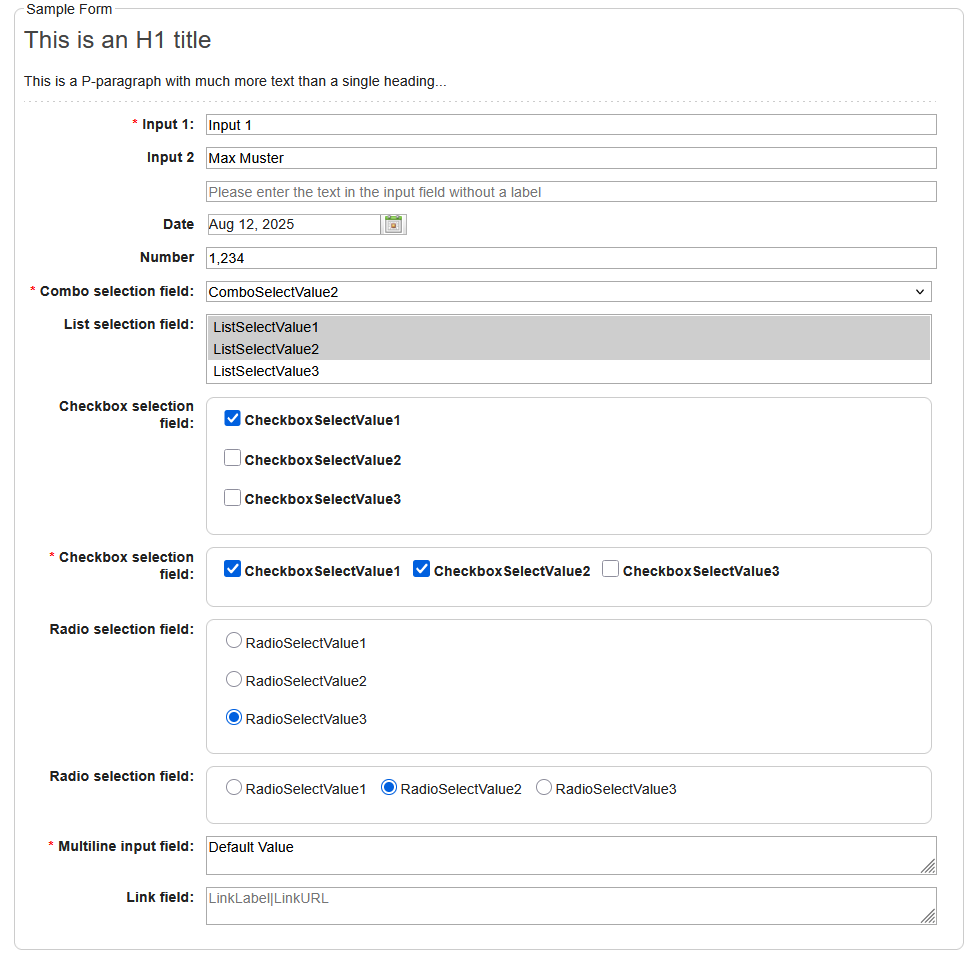Check CheckboxSelectValue2 in the vertically stacked group

pyautogui.click(x=233, y=459)
